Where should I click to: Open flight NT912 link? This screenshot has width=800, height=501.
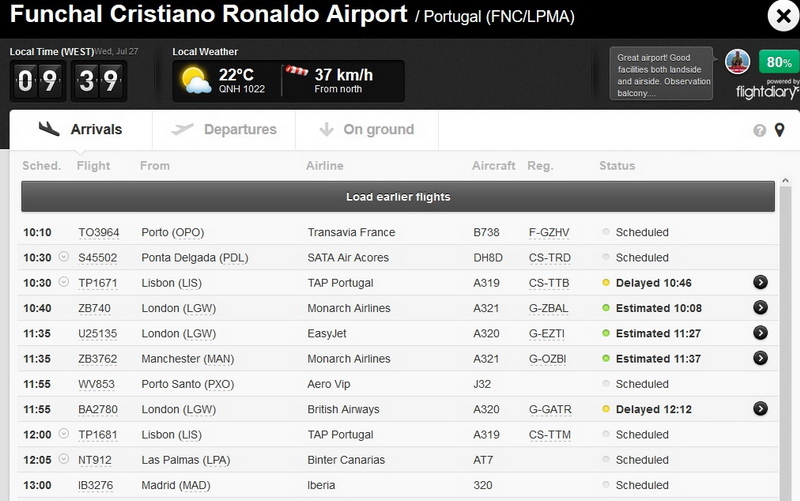(x=94, y=460)
